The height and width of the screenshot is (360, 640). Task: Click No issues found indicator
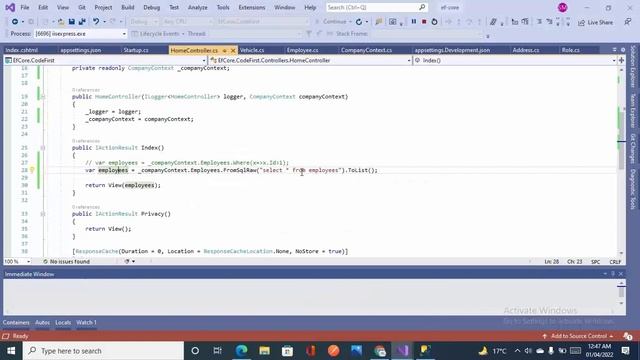tap(66, 262)
